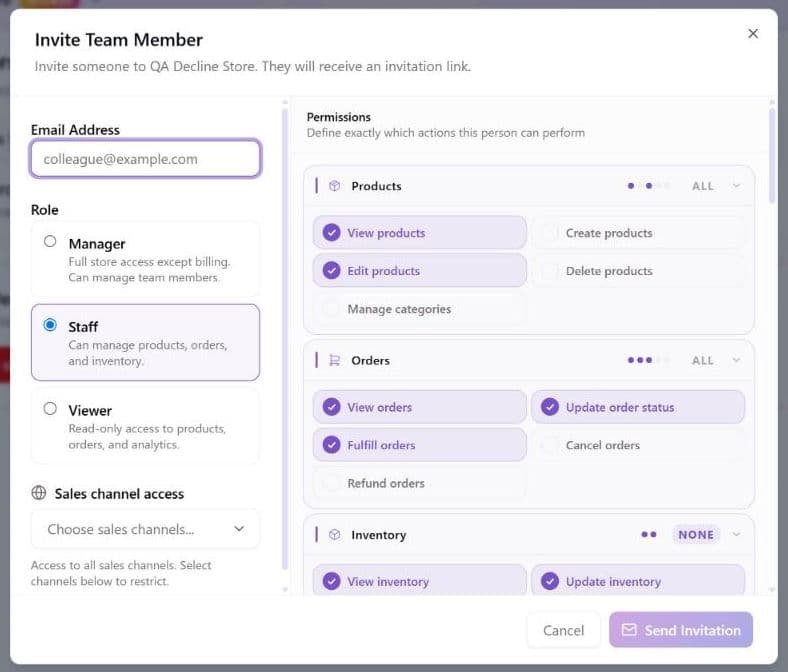Click the Products permission level dots indicator
Viewport: 788px width, 672px height.
(648, 186)
